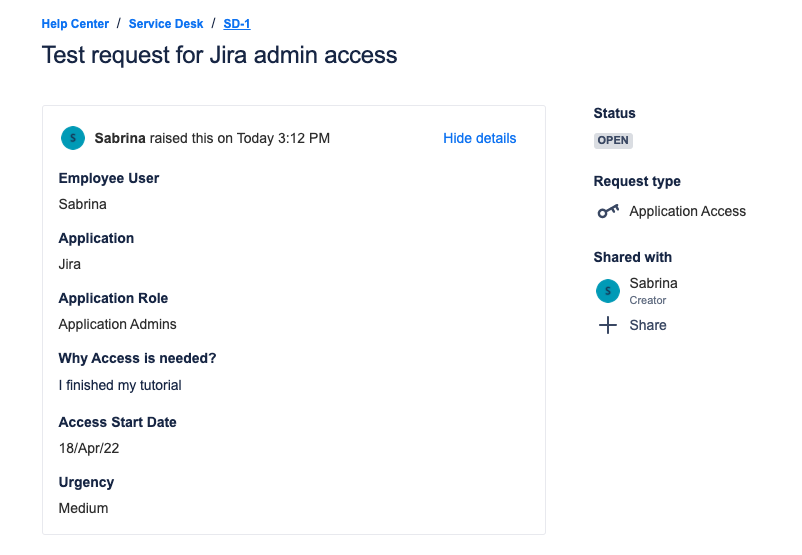Click the key icon under Request type
This screenshot has width=802, height=555.
click(607, 212)
